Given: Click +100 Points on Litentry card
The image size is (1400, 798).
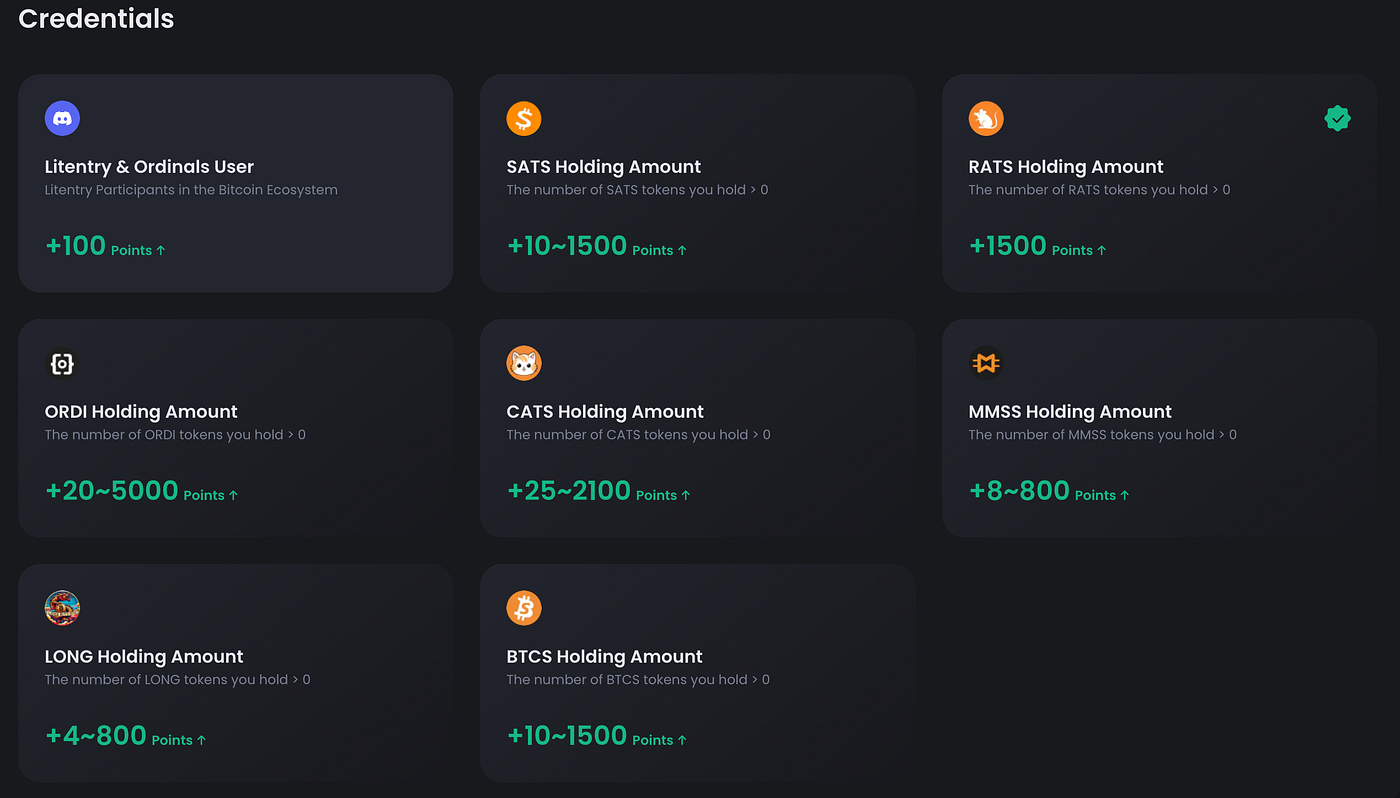Looking at the screenshot, I should (105, 246).
